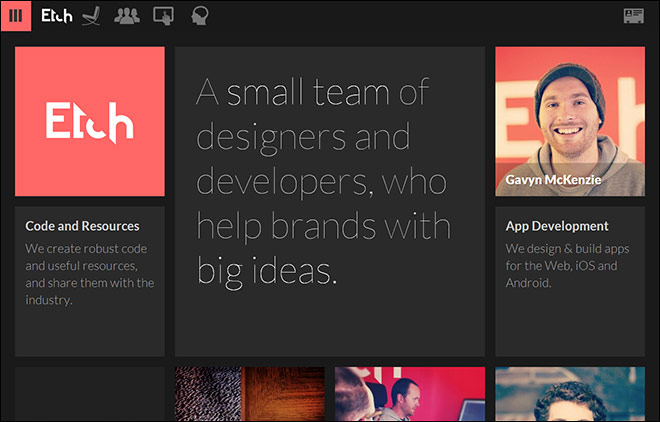The width and height of the screenshot is (660, 422).
Task: Open the team people icon
Action: click(127, 16)
